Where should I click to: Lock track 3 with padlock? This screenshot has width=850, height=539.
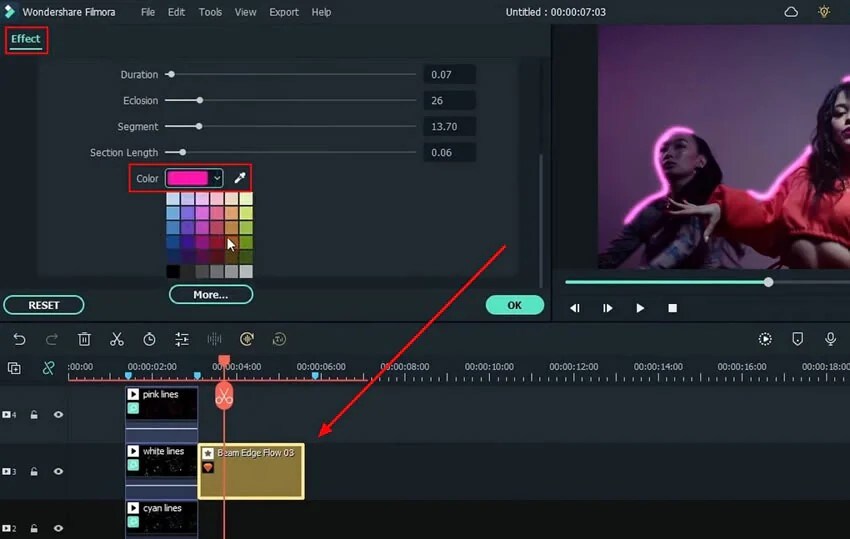(x=34, y=472)
